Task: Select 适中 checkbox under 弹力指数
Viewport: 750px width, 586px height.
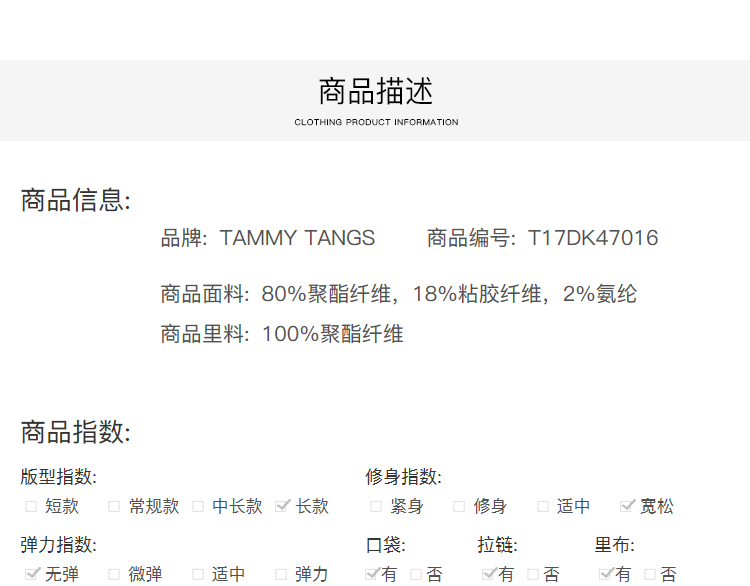Action: coord(198,574)
